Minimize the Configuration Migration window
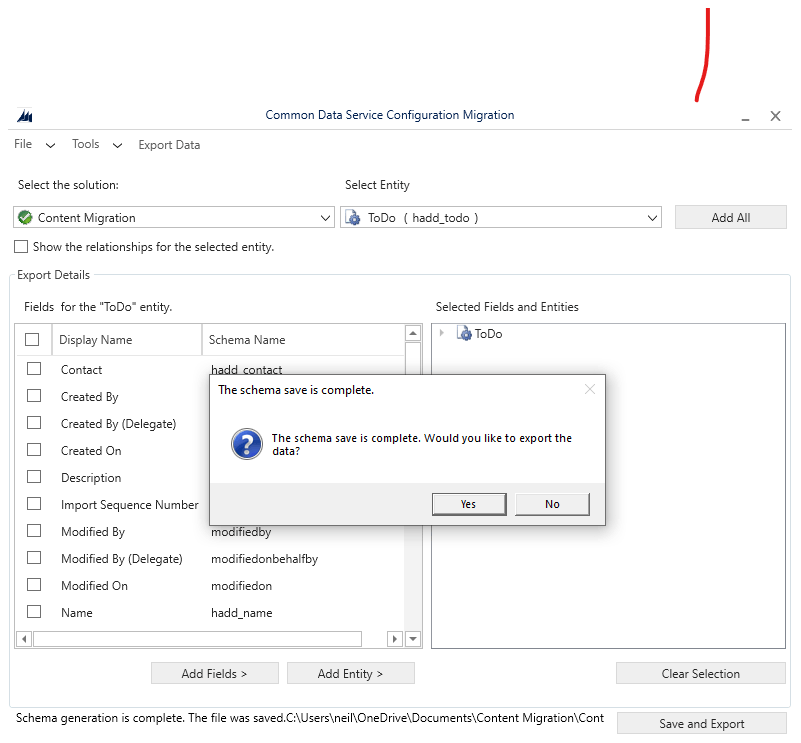Viewport: 801px width, 743px height. [x=745, y=118]
